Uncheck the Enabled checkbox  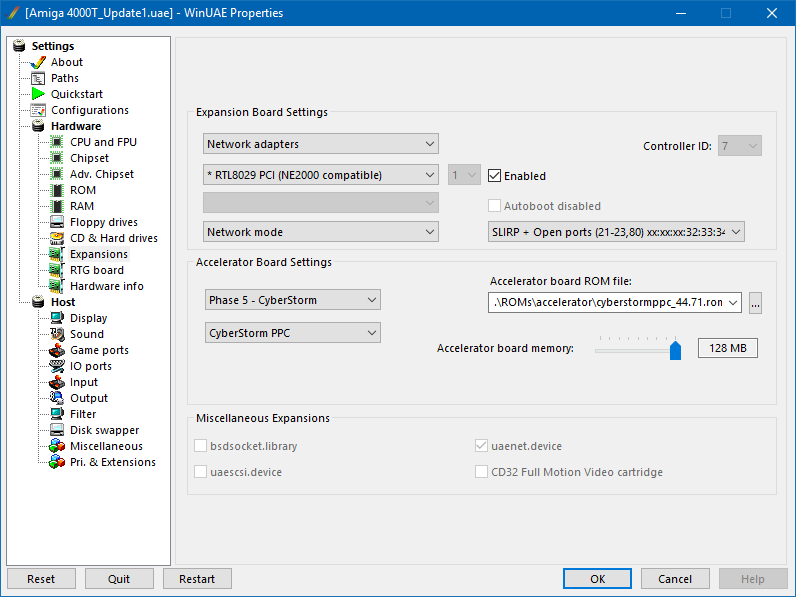pos(494,176)
